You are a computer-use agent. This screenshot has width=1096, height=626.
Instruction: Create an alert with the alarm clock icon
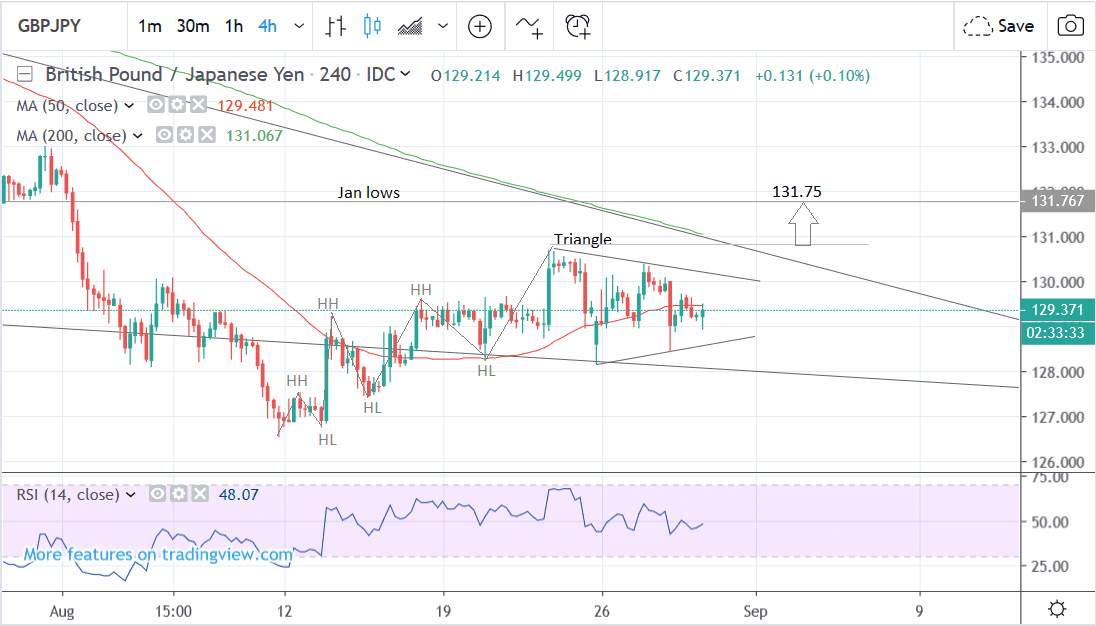click(578, 27)
